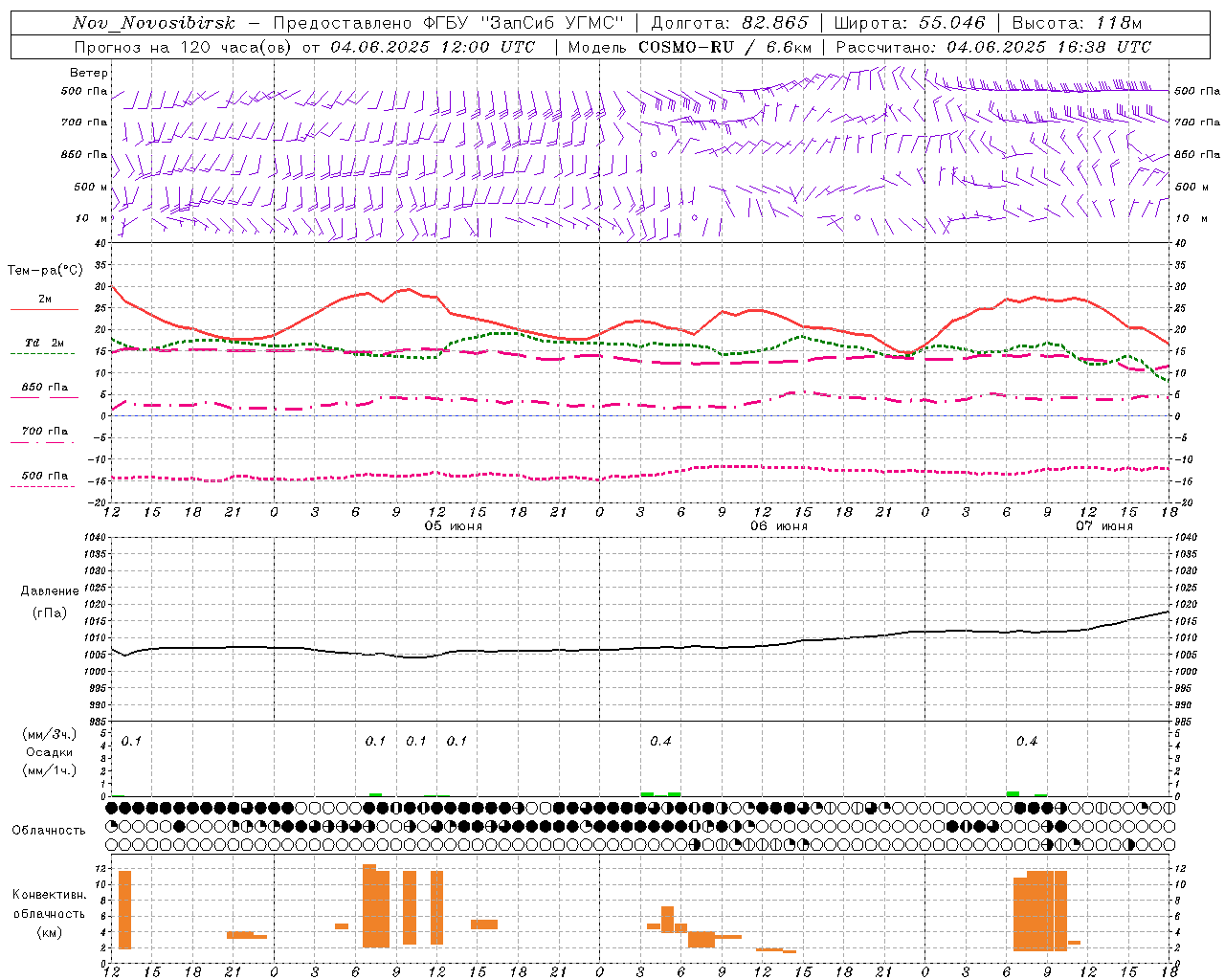This screenshot has height=980, width=1225.
Task: Click the '850 гПа' temperature legend entry
Action: [x=45, y=388]
